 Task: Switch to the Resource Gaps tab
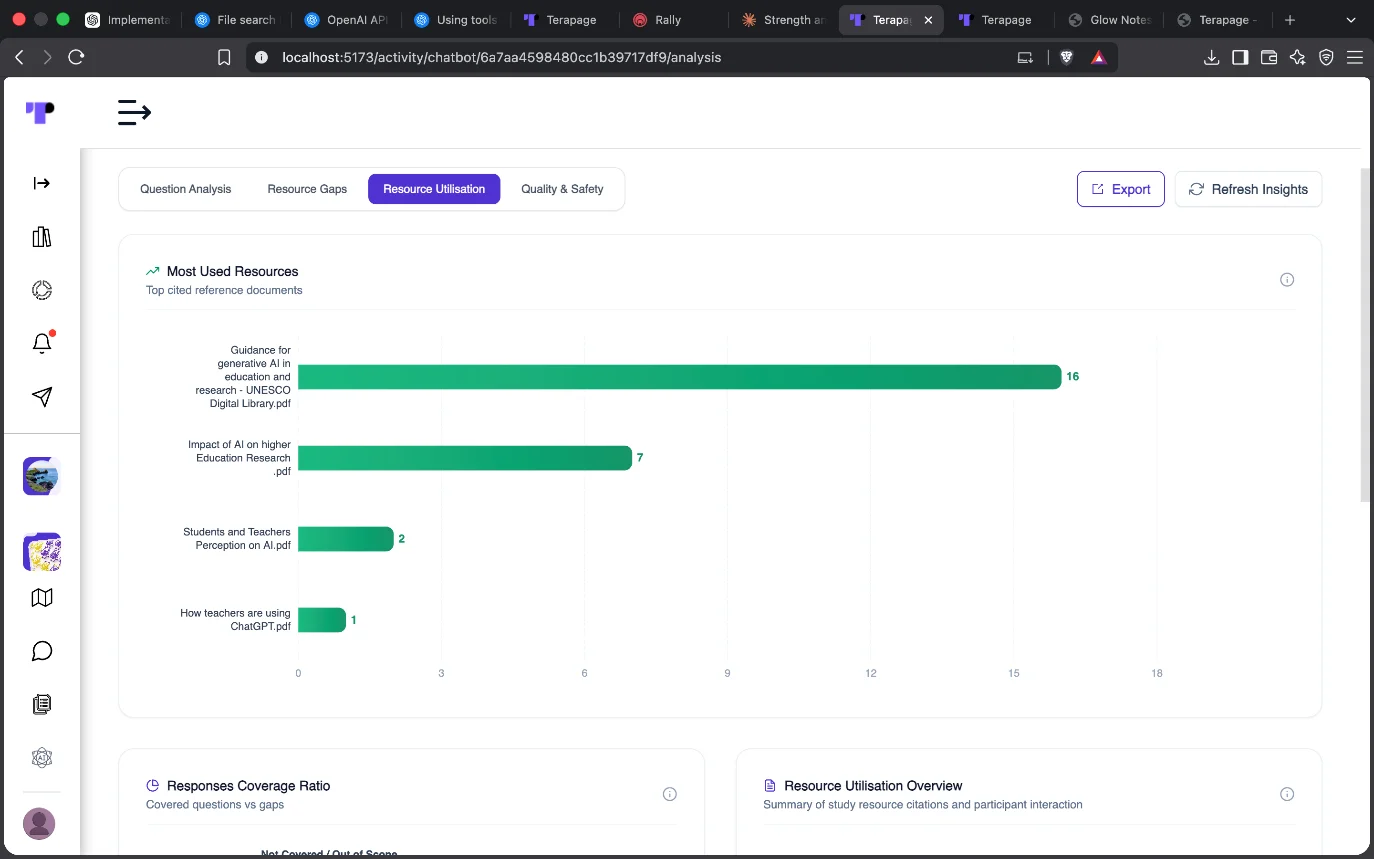[307, 189]
